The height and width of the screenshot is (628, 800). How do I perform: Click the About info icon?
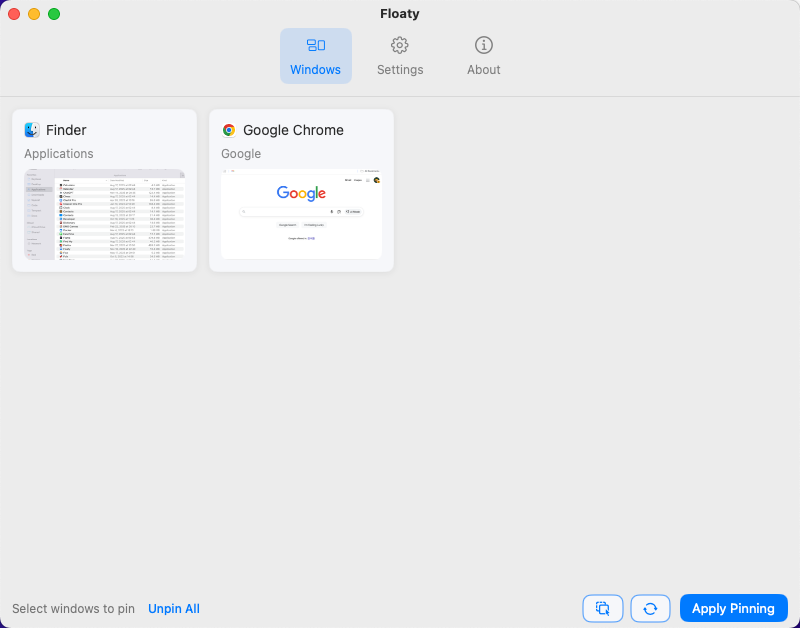[x=483, y=46]
